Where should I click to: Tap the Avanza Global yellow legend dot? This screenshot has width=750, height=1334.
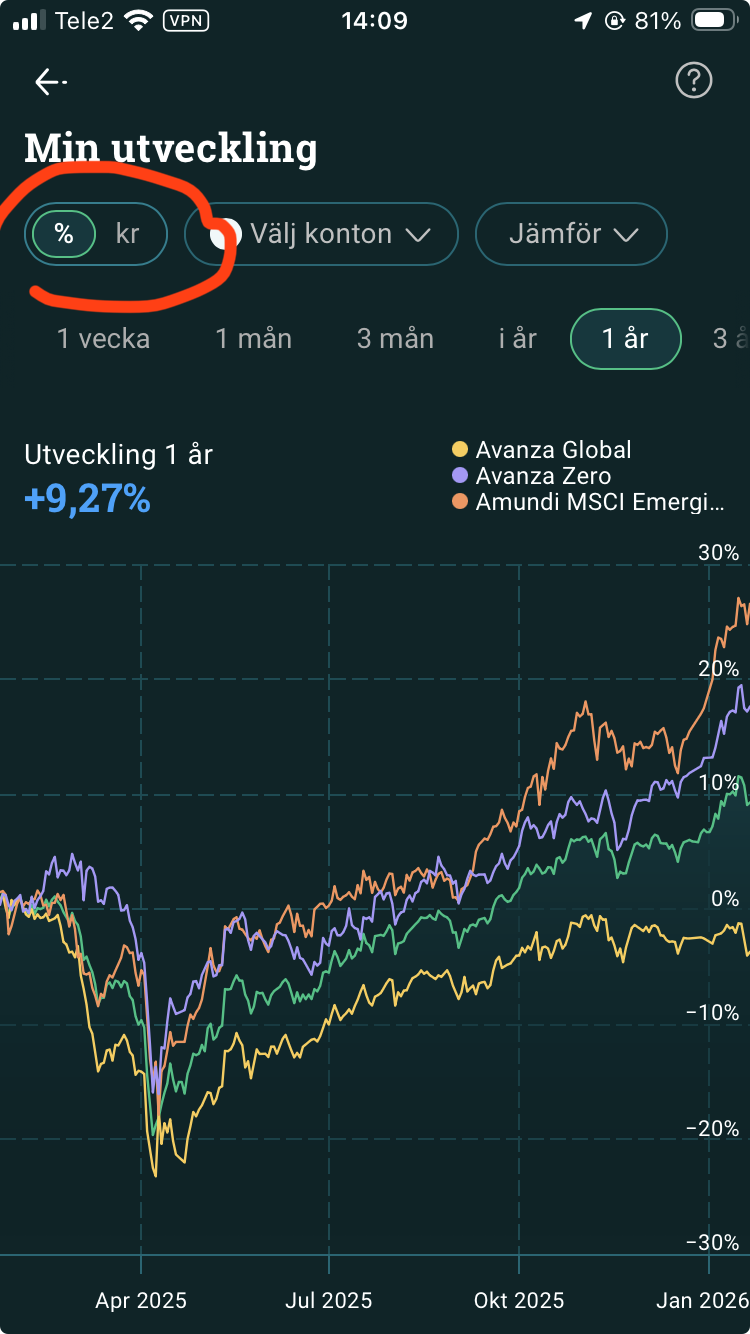460,450
